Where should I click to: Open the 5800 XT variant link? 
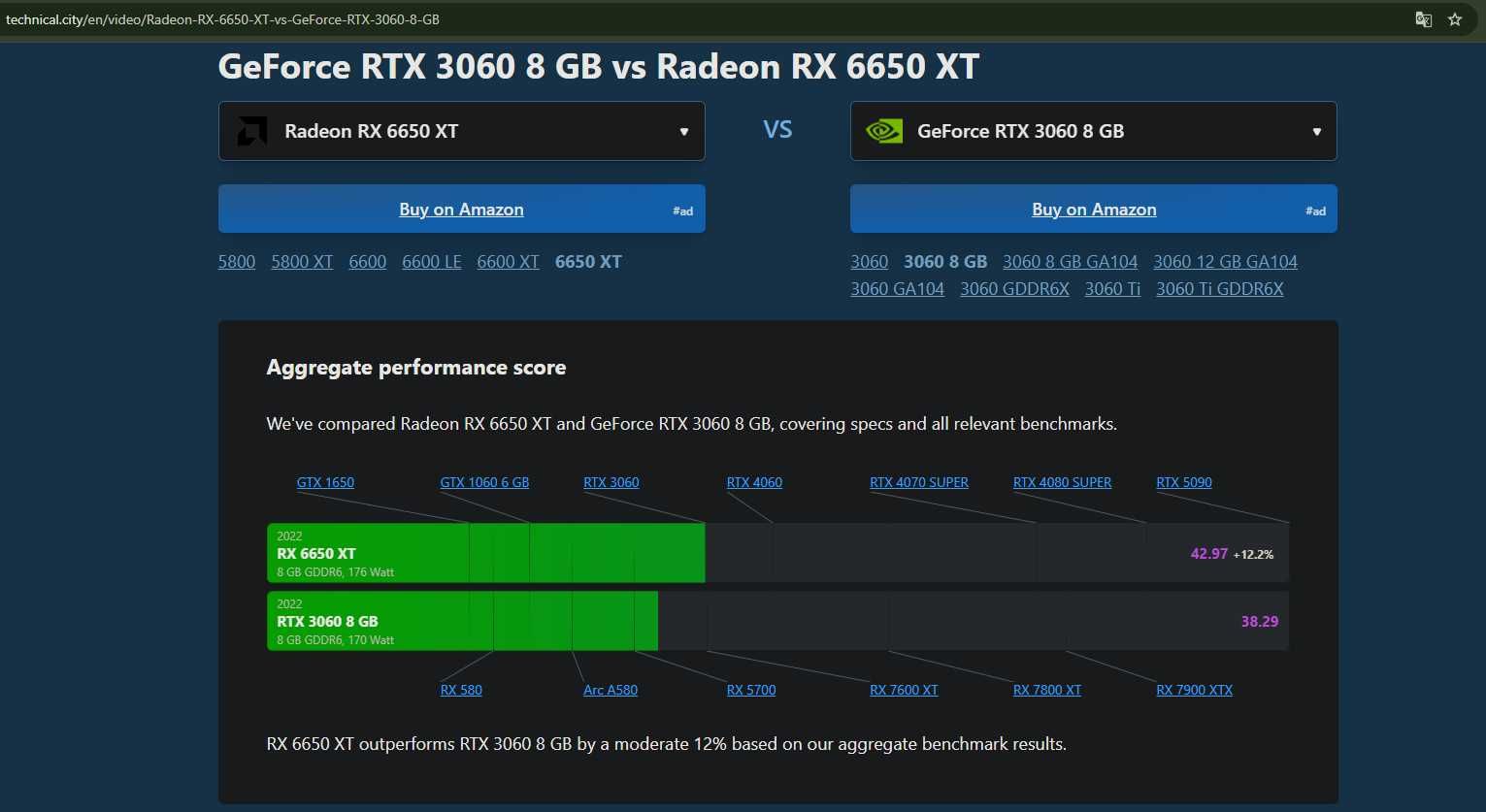tap(302, 262)
